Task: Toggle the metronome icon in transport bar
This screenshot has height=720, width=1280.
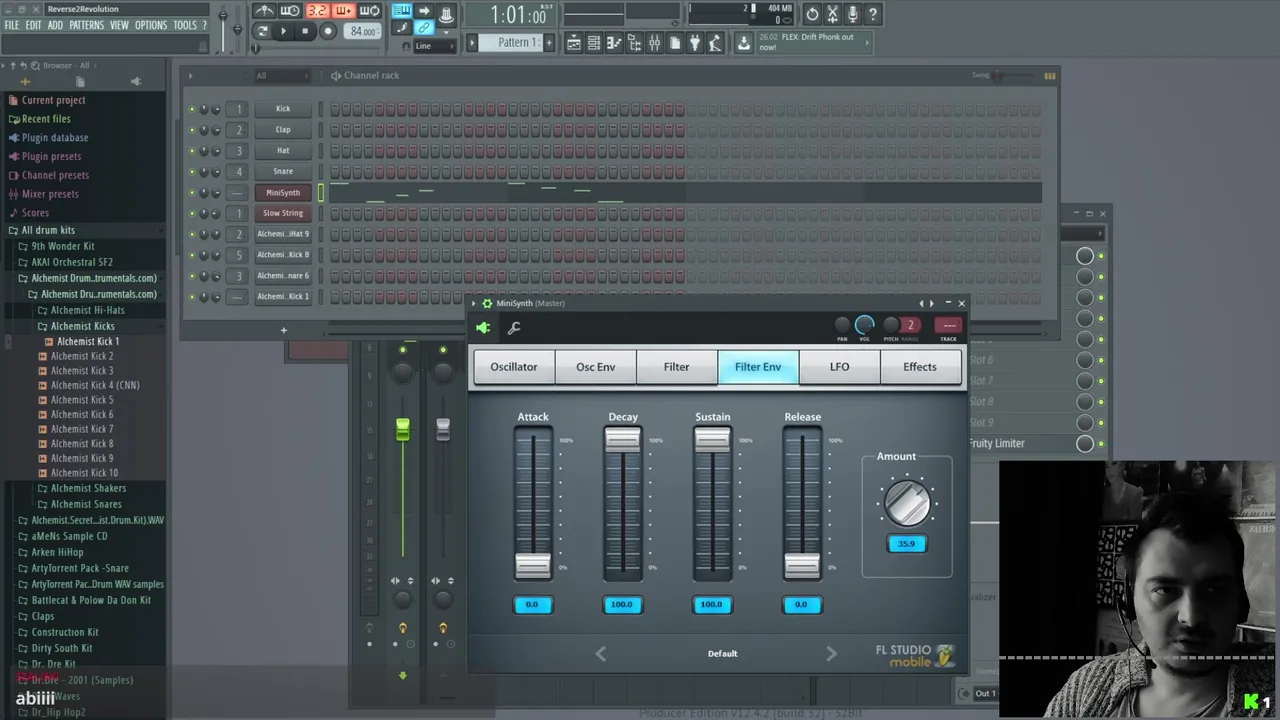Action: point(264,11)
